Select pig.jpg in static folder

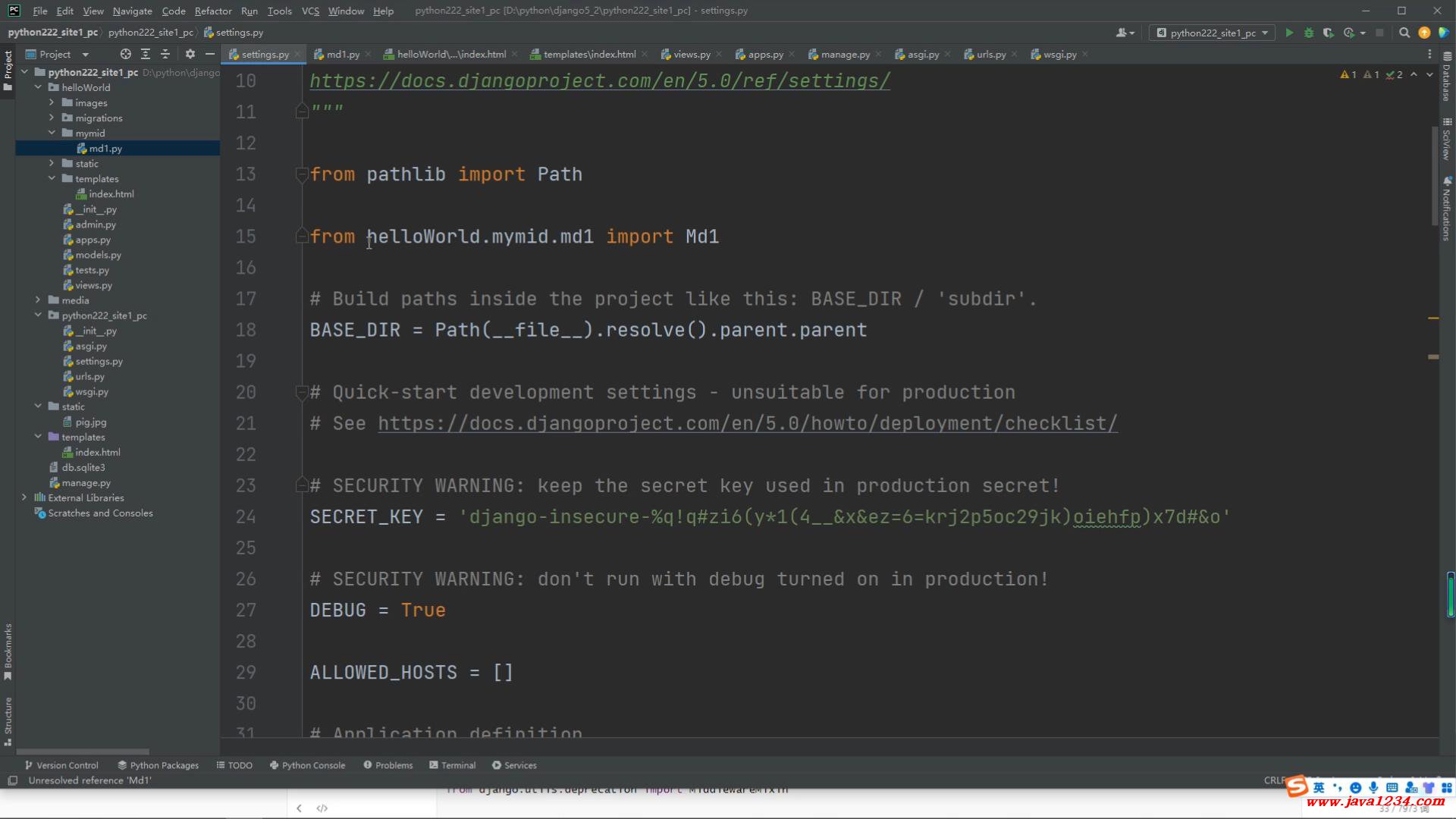click(x=91, y=422)
